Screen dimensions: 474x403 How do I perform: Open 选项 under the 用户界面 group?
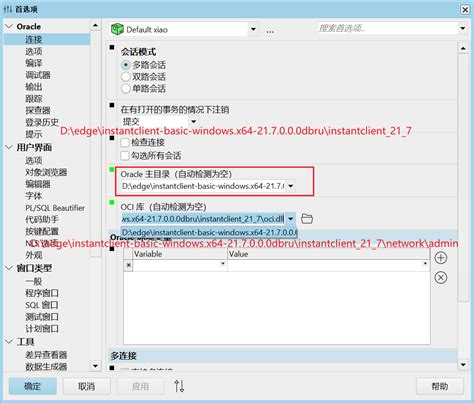click(34, 160)
